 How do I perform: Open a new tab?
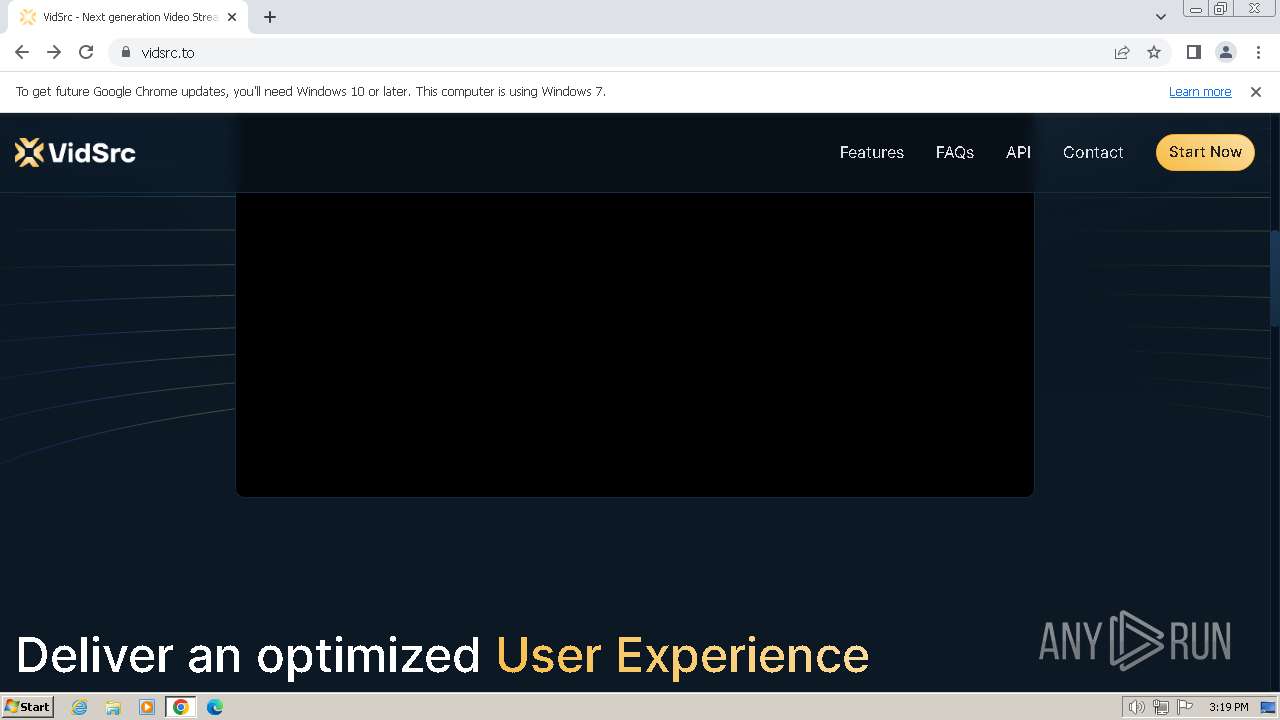(270, 17)
